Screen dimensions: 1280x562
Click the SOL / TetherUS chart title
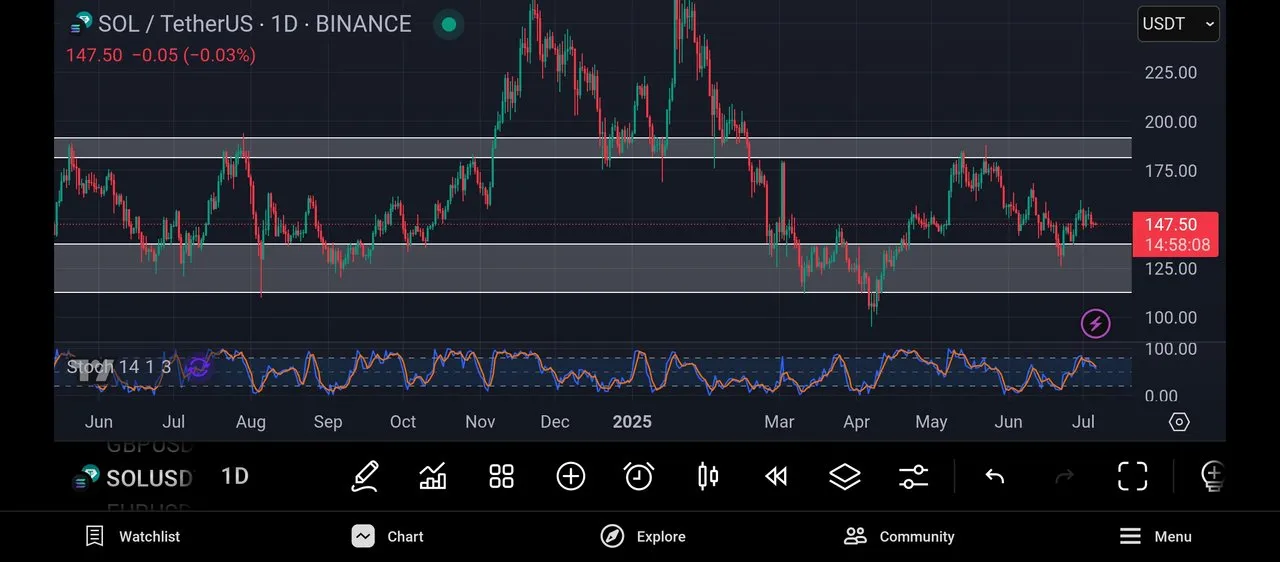pos(254,24)
